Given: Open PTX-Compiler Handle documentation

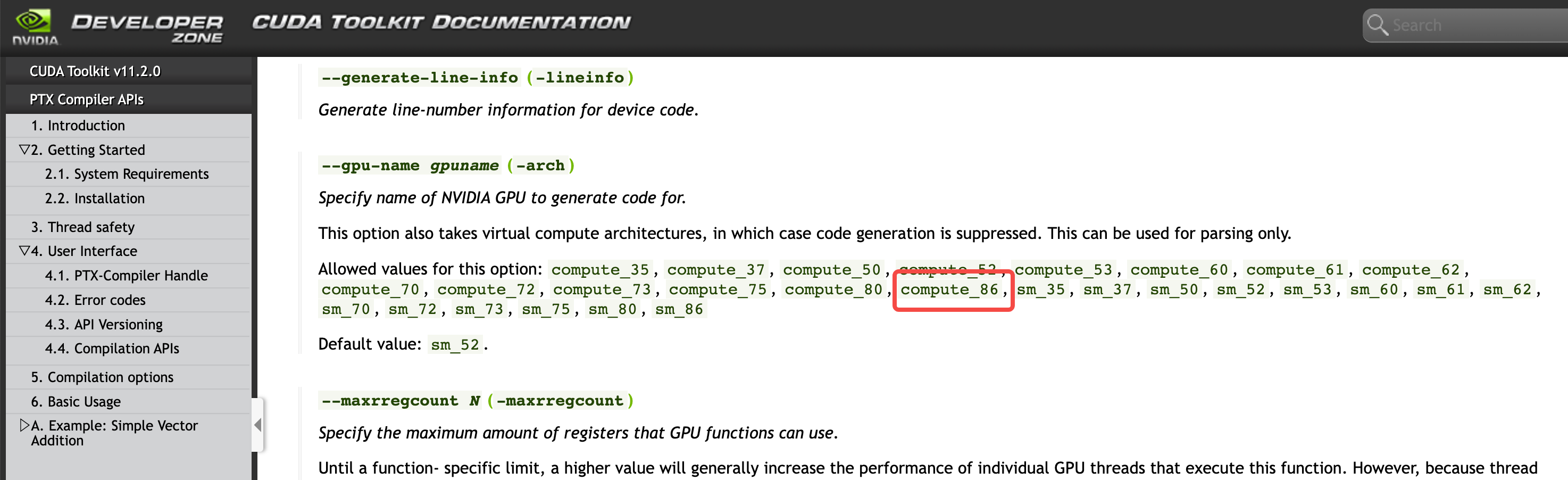Looking at the screenshot, I should 126,275.
